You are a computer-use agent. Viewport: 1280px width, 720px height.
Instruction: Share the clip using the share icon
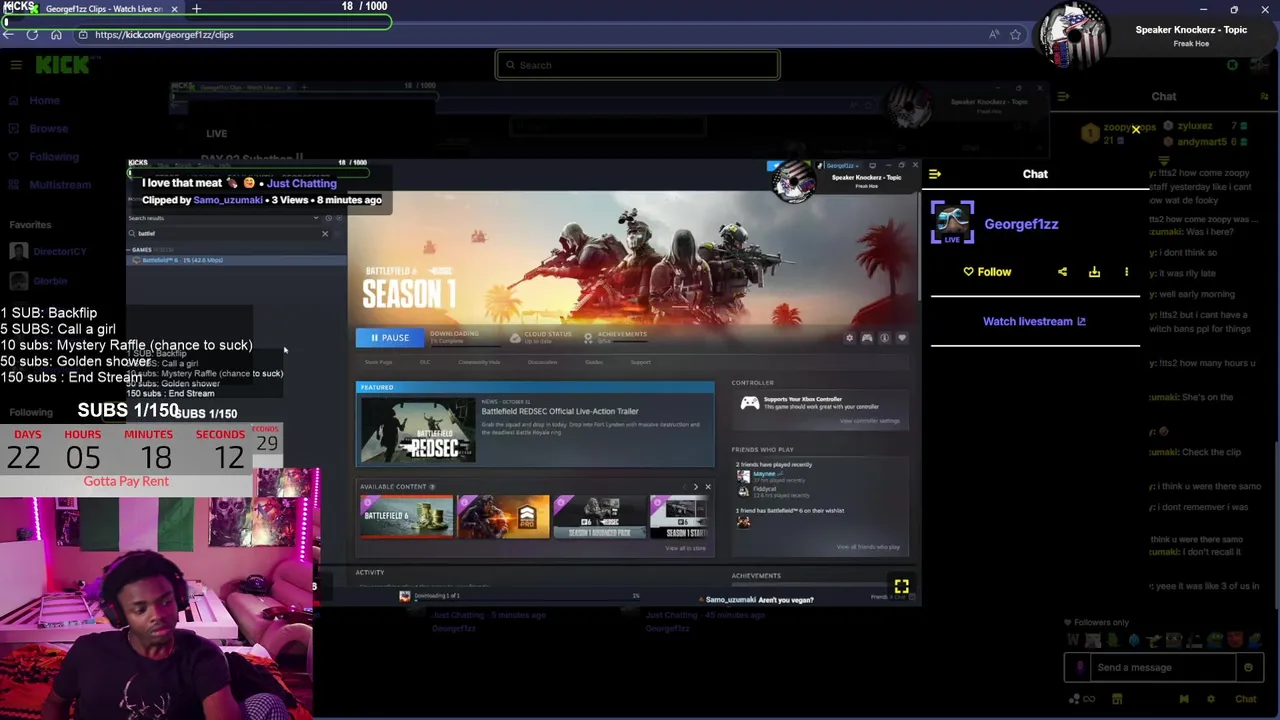pyautogui.click(x=1062, y=272)
